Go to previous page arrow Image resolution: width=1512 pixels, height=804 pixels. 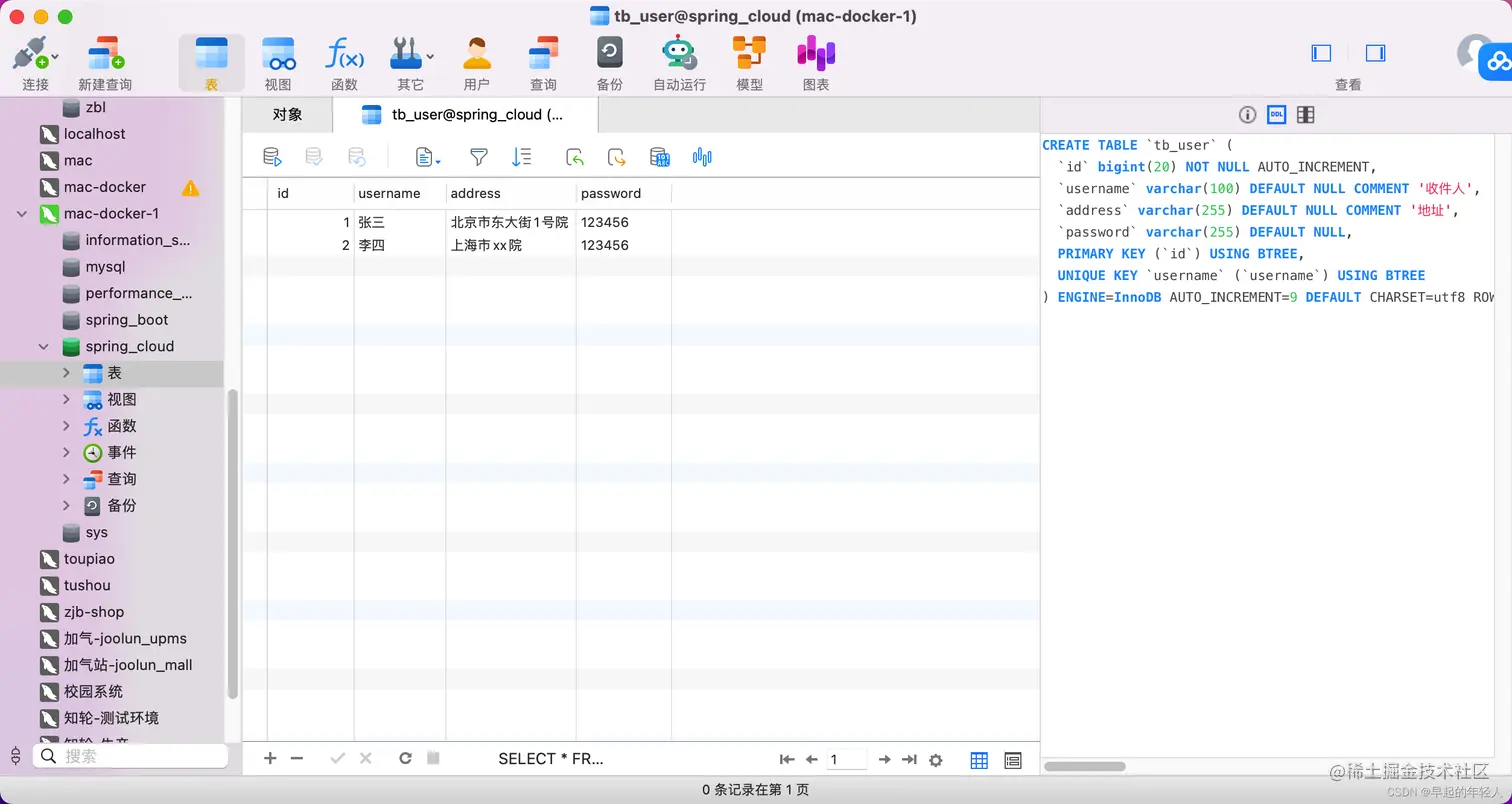812,760
